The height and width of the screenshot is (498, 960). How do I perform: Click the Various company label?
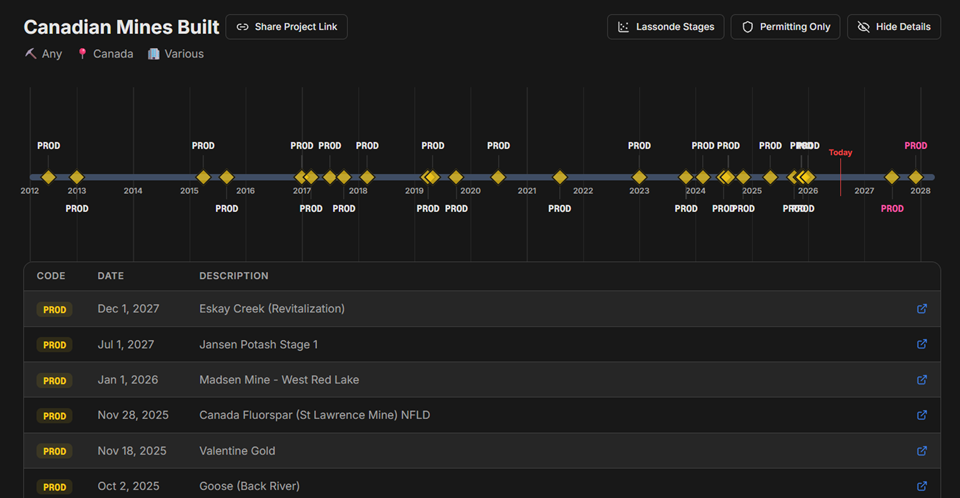pos(184,54)
